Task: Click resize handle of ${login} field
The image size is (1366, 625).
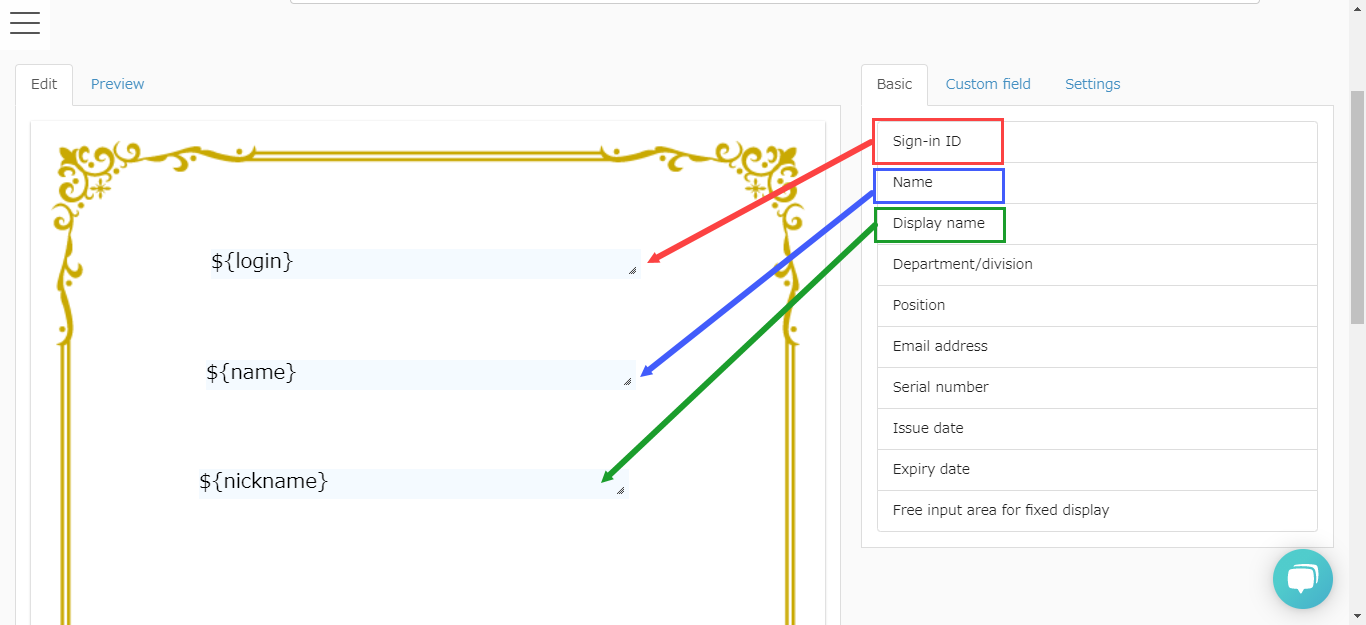Action: tap(632, 270)
